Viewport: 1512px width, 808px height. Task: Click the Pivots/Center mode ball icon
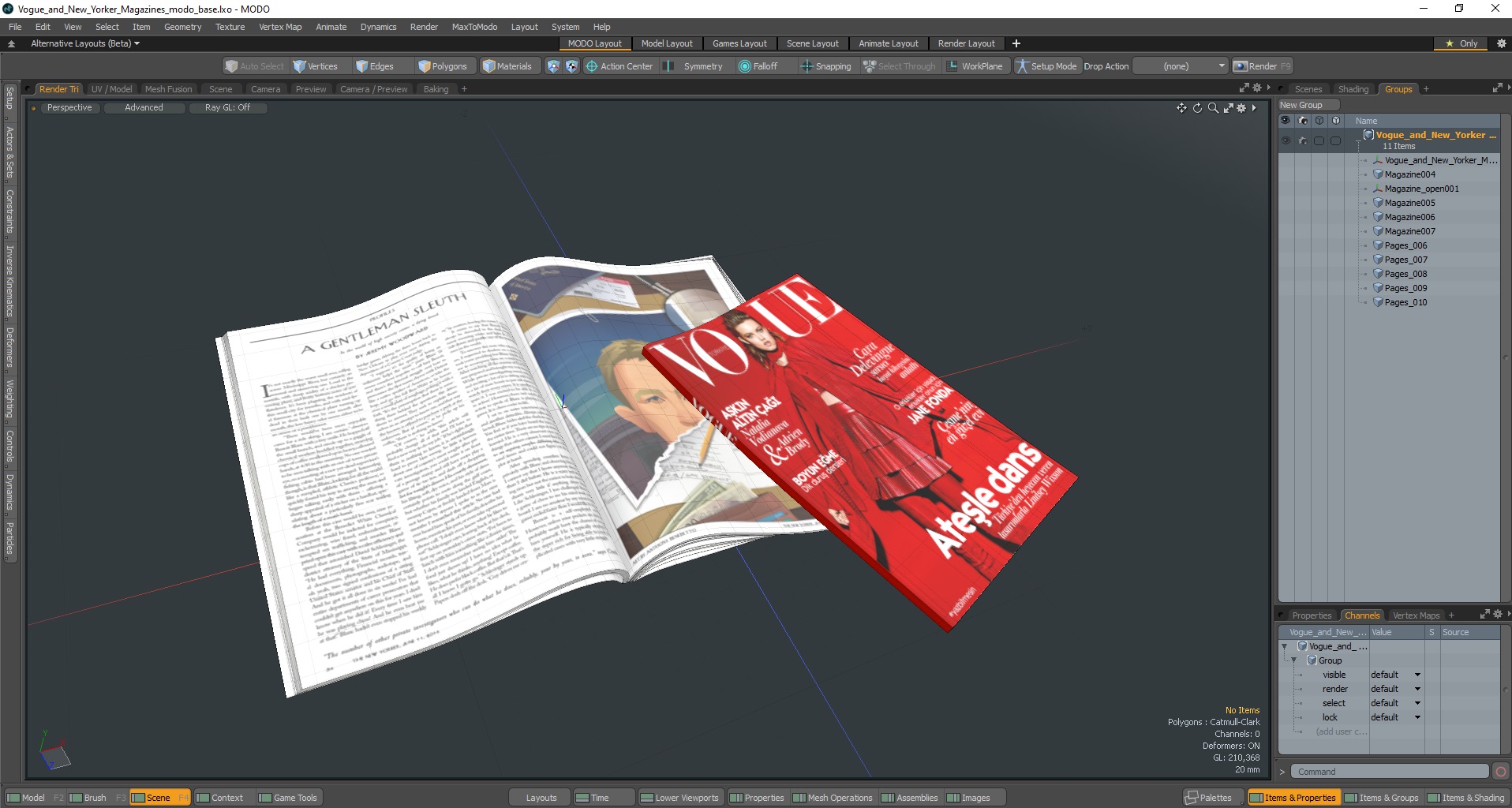[x=571, y=66]
